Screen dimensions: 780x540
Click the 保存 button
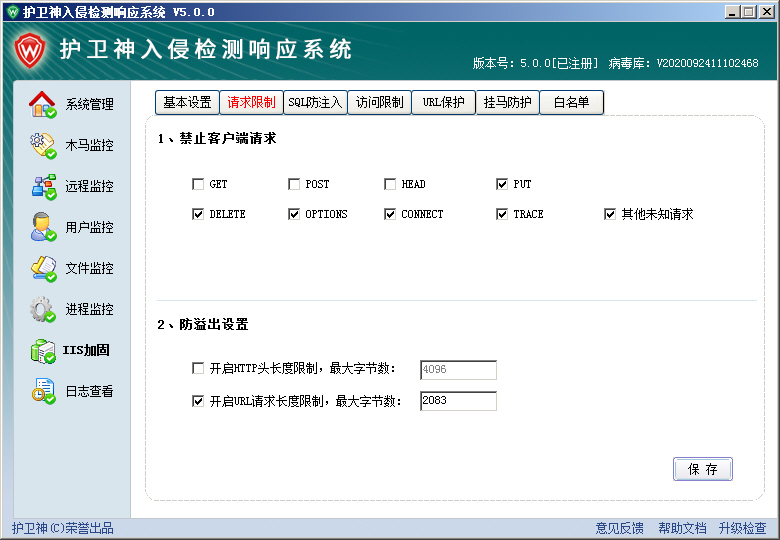click(703, 469)
